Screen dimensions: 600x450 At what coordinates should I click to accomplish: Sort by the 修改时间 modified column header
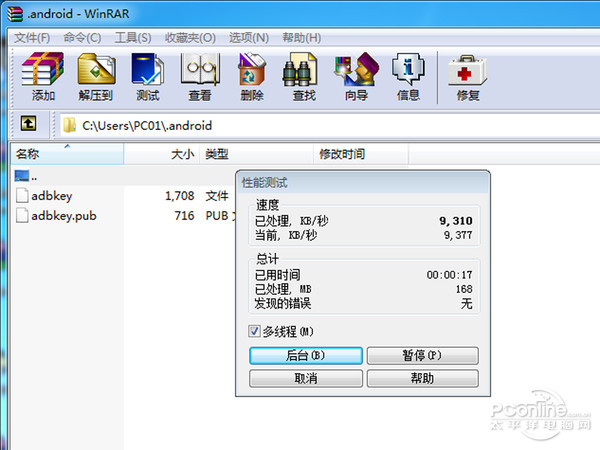click(360, 154)
